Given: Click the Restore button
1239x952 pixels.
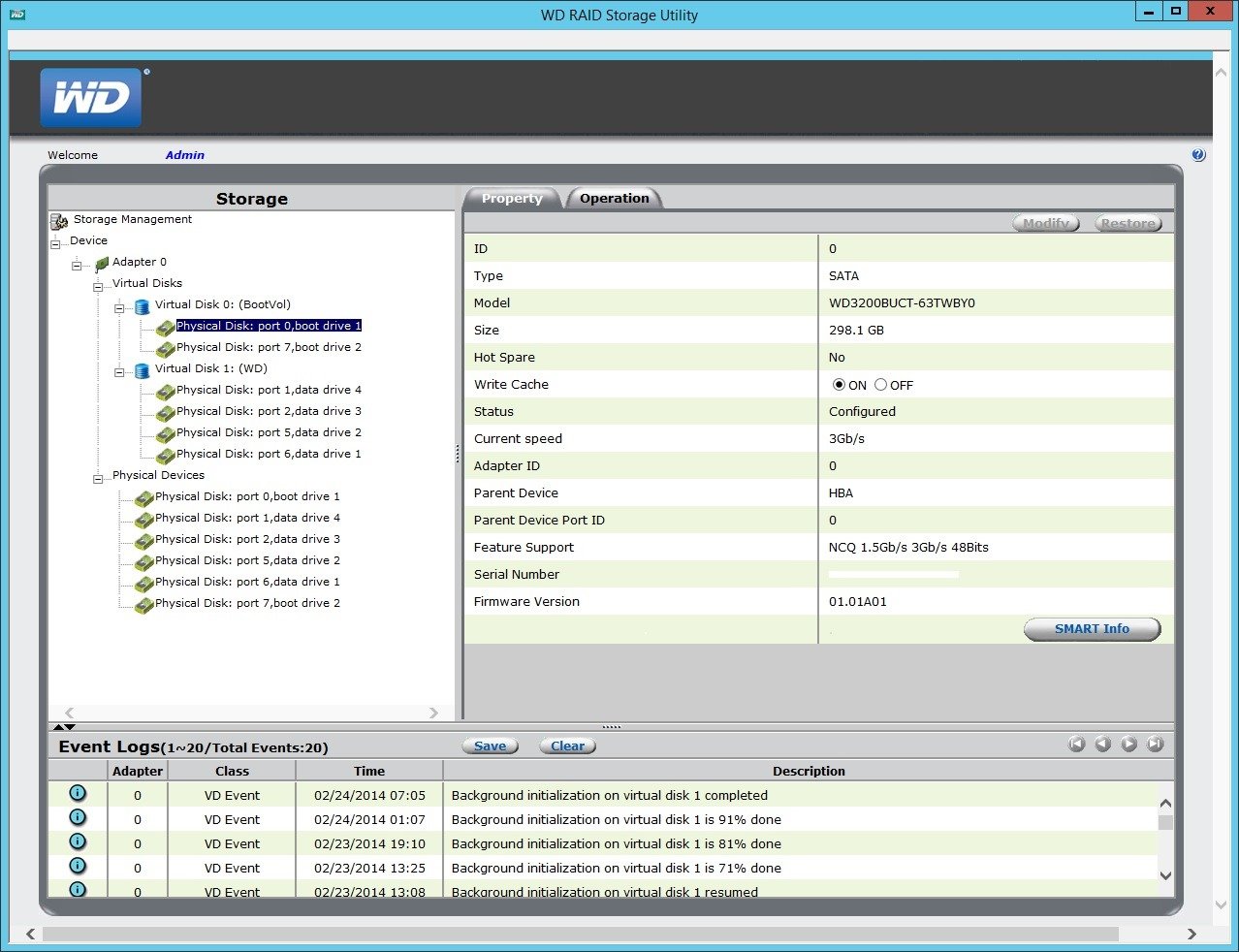Looking at the screenshot, I should coord(1128,223).
